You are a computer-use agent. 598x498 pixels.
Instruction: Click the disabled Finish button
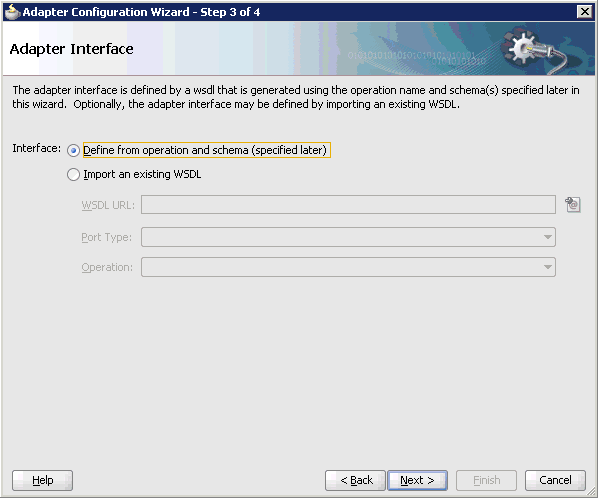coord(487,480)
